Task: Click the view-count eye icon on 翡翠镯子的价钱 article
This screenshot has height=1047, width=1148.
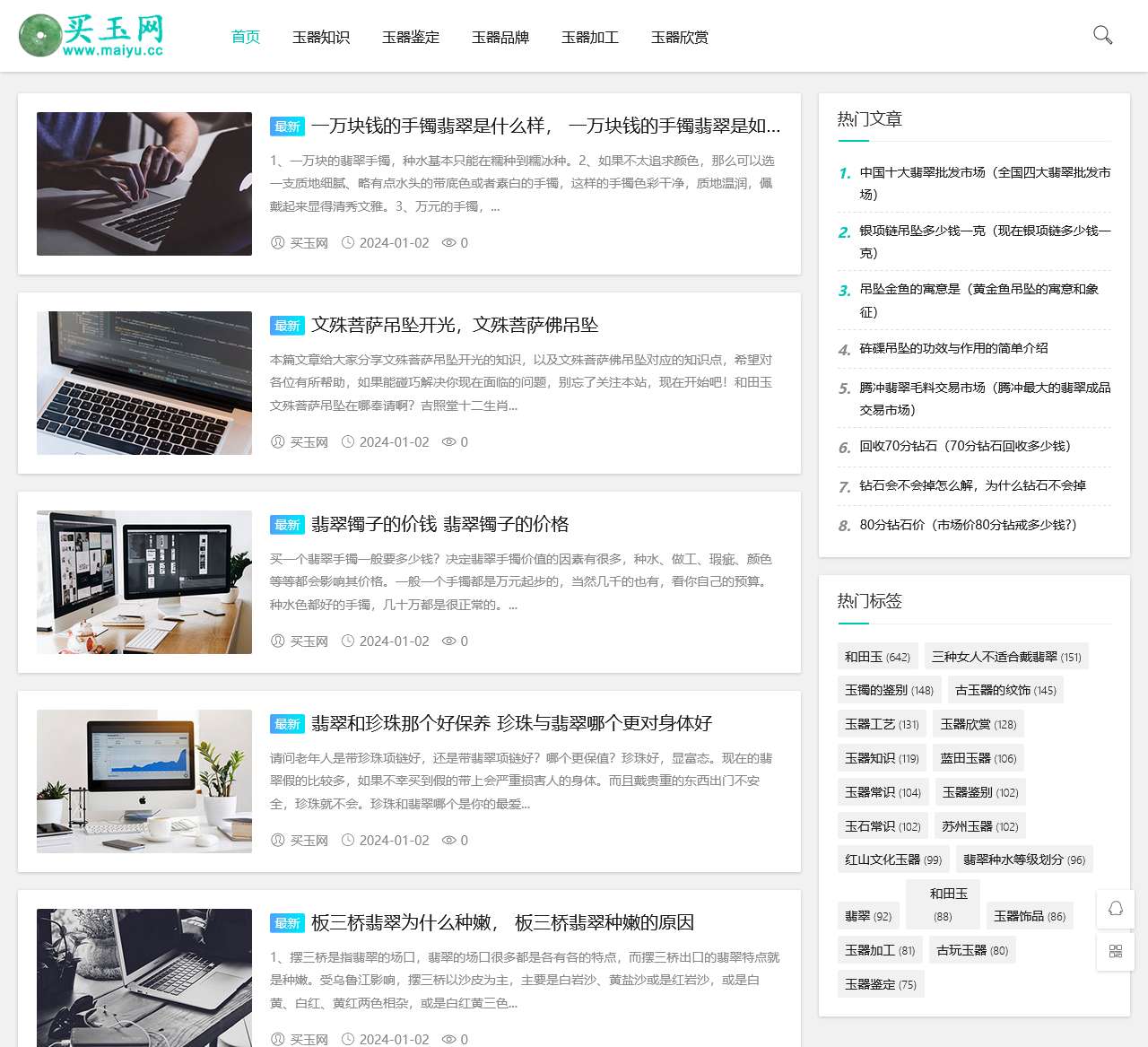Action: [x=448, y=641]
